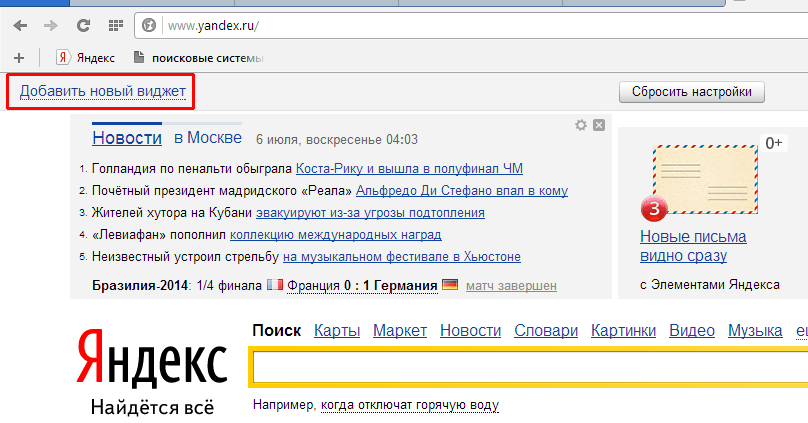Click the browser forward arrow

50,25
